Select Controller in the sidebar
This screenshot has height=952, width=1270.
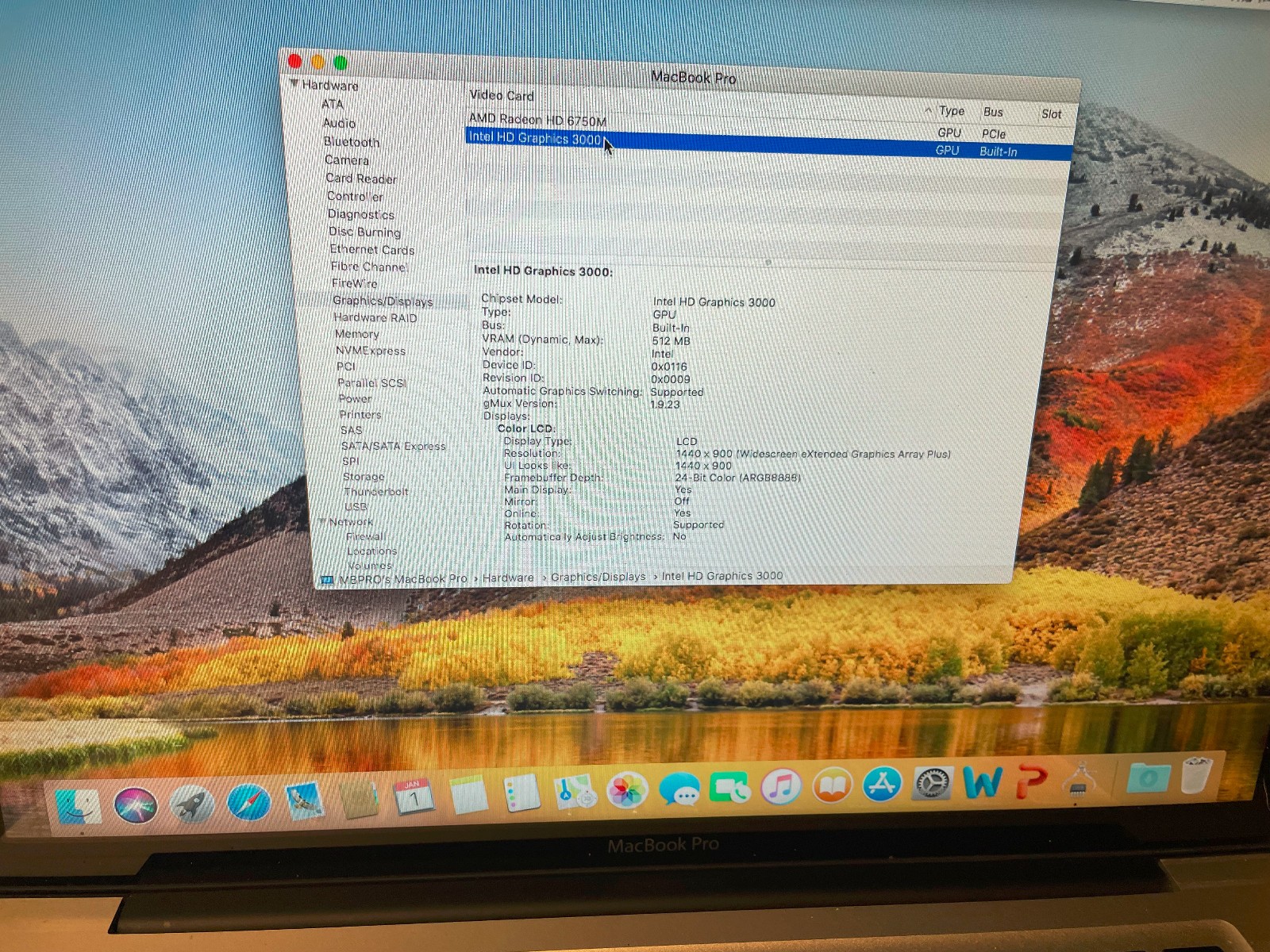click(x=355, y=196)
